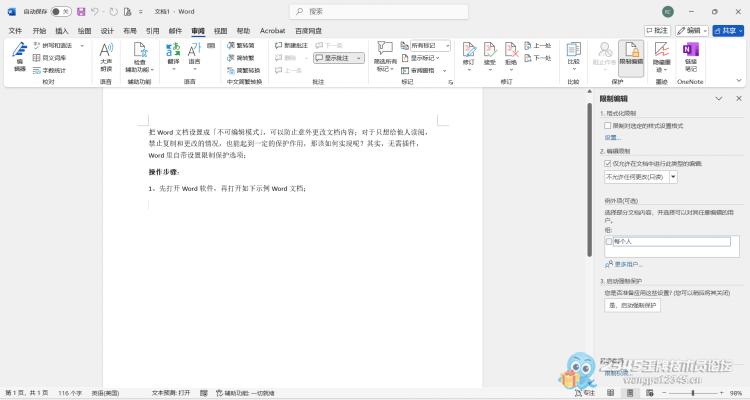The width and height of the screenshot is (750, 400).
Task: Open the 文件 (File) menu tab
Action: [x=15, y=31]
